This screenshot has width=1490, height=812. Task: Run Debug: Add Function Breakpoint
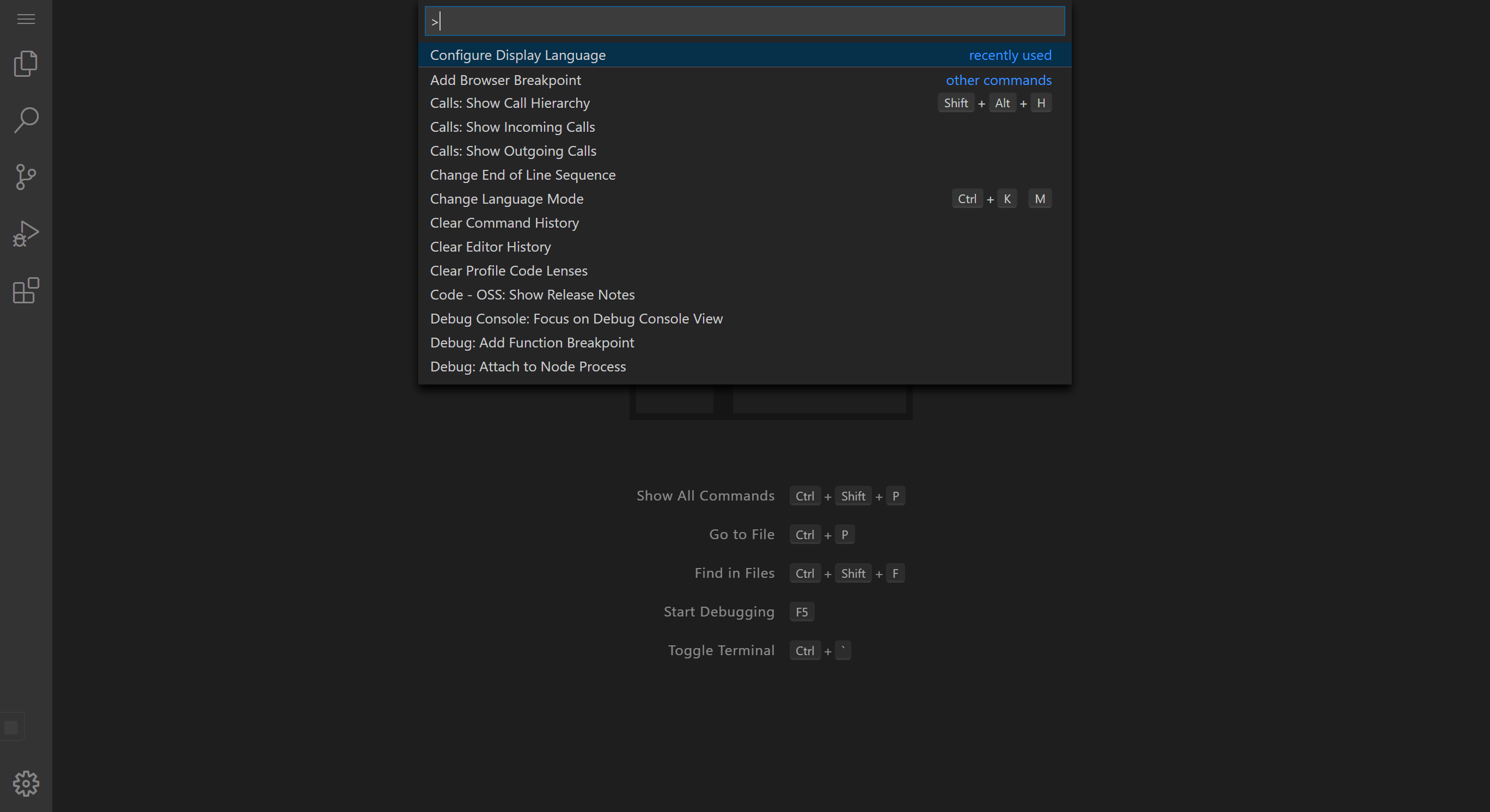(532, 343)
